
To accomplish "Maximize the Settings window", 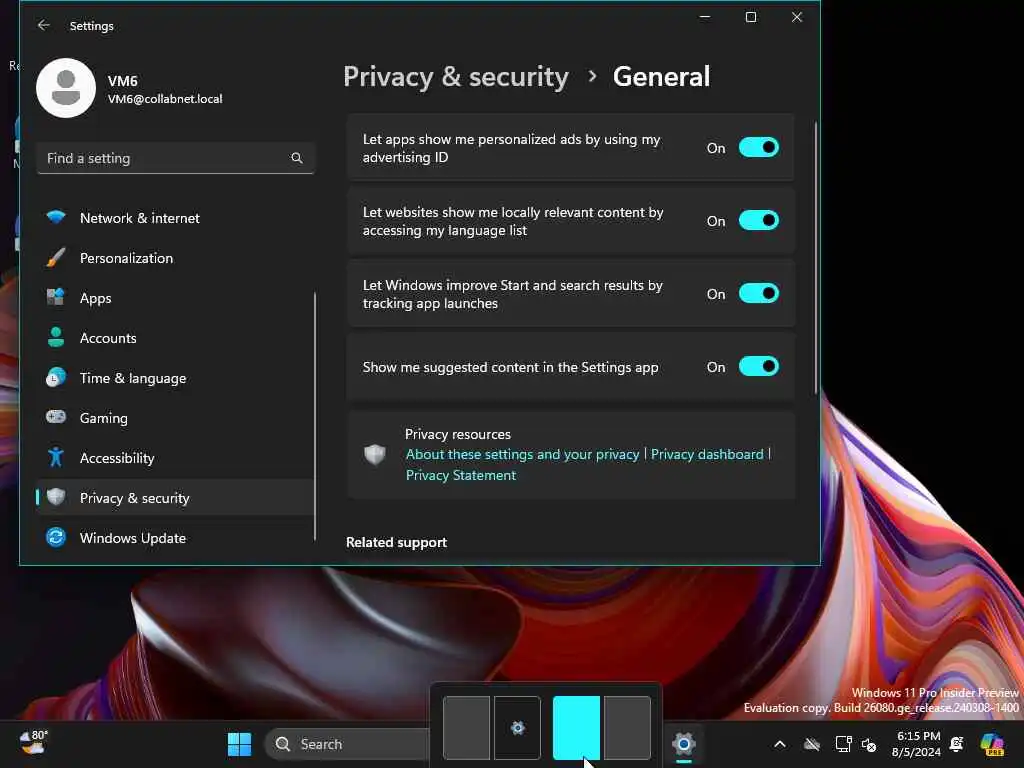I will coord(751,17).
